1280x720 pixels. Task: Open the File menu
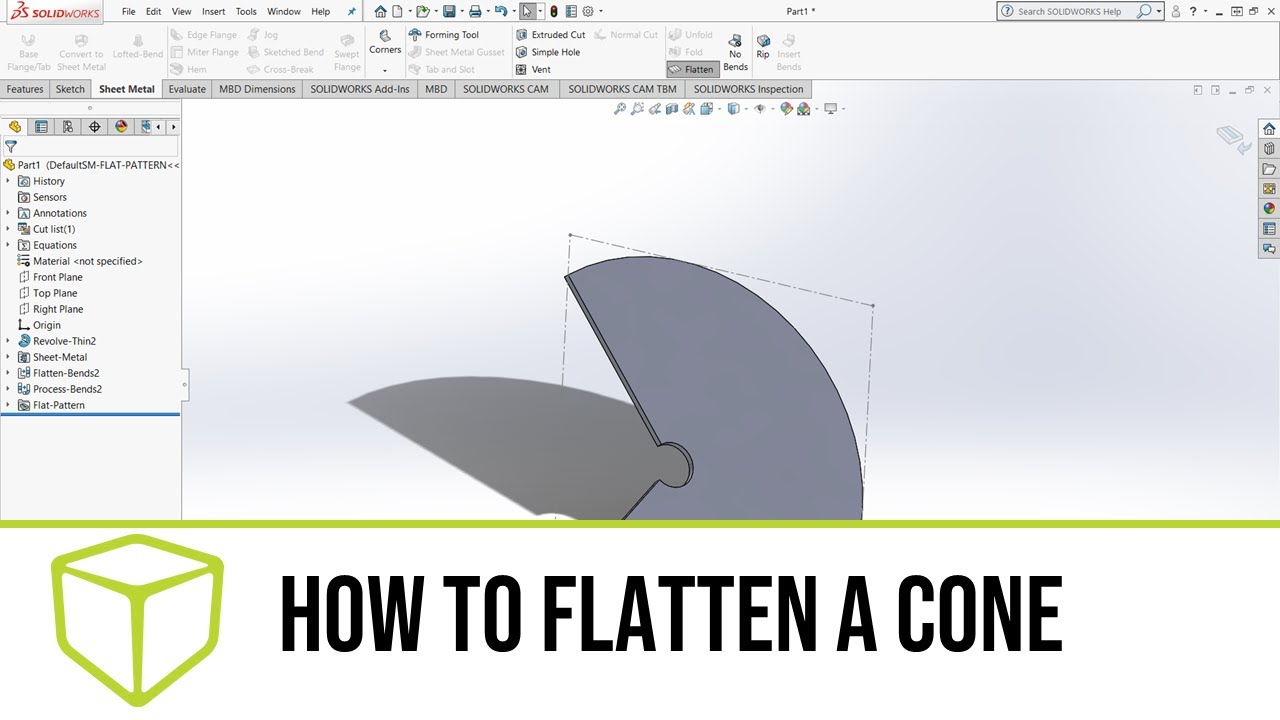[x=129, y=12]
